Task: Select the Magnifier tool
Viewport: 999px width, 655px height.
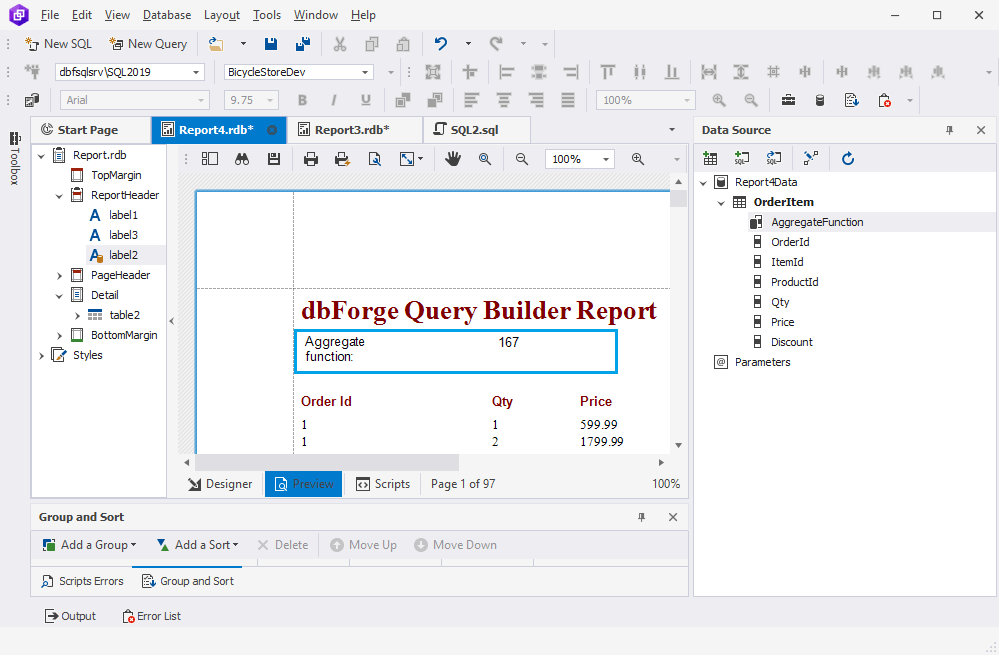Action: tap(485, 159)
